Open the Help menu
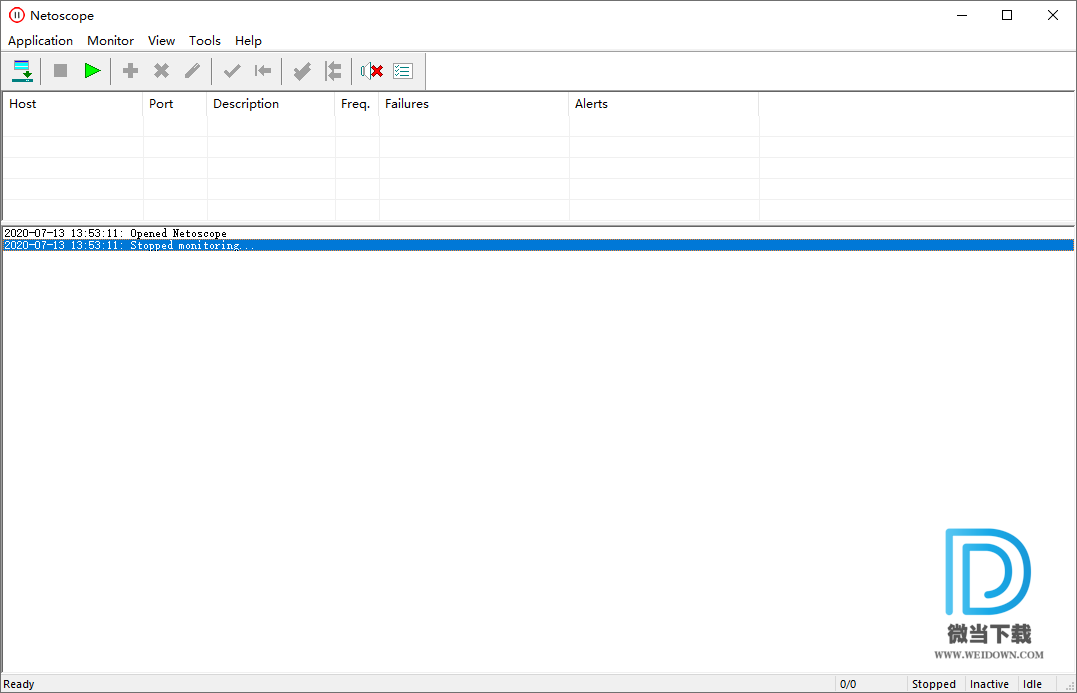 click(x=248, y=41)
